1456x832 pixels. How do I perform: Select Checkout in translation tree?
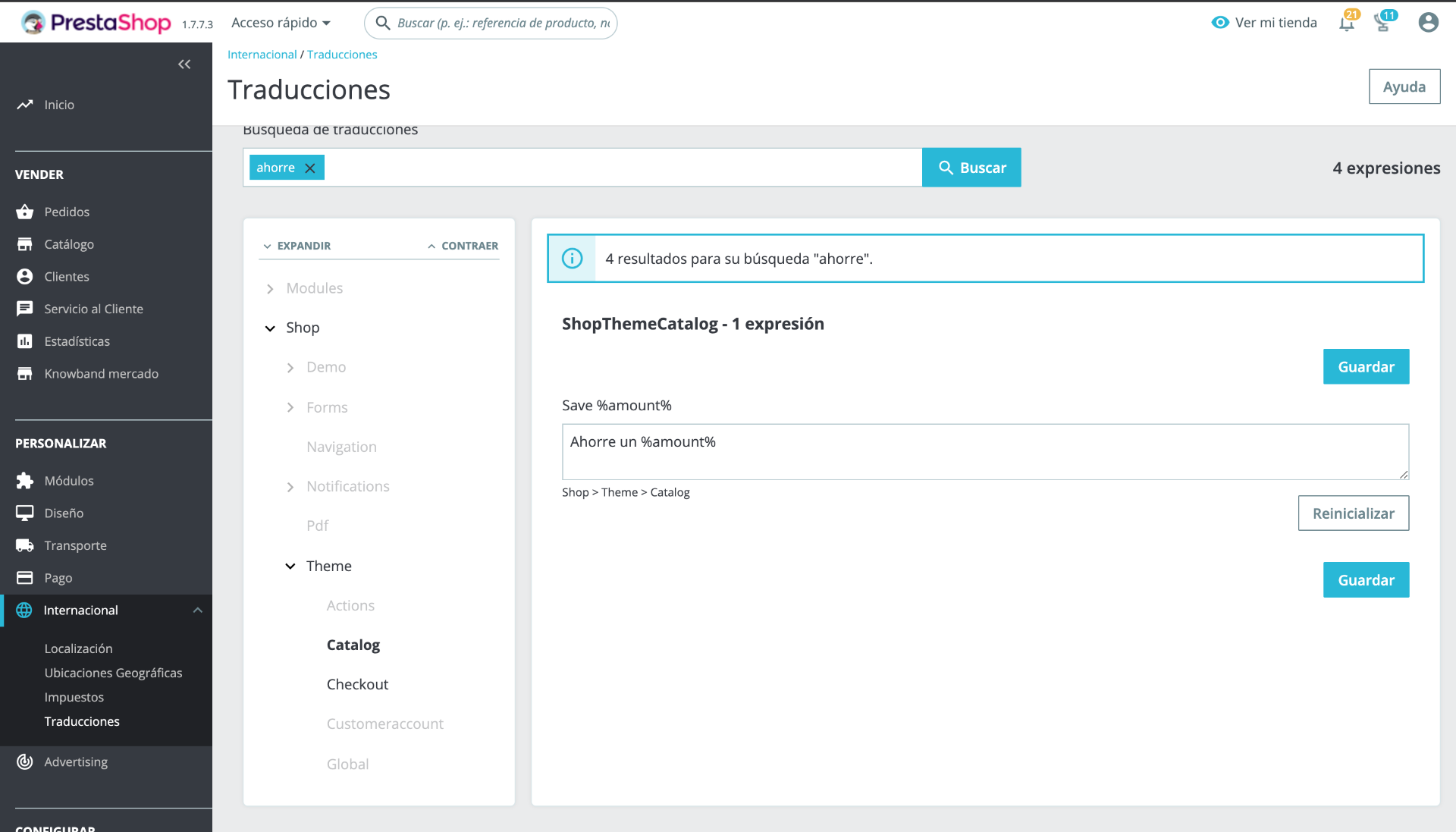click(x=357, y=684)
